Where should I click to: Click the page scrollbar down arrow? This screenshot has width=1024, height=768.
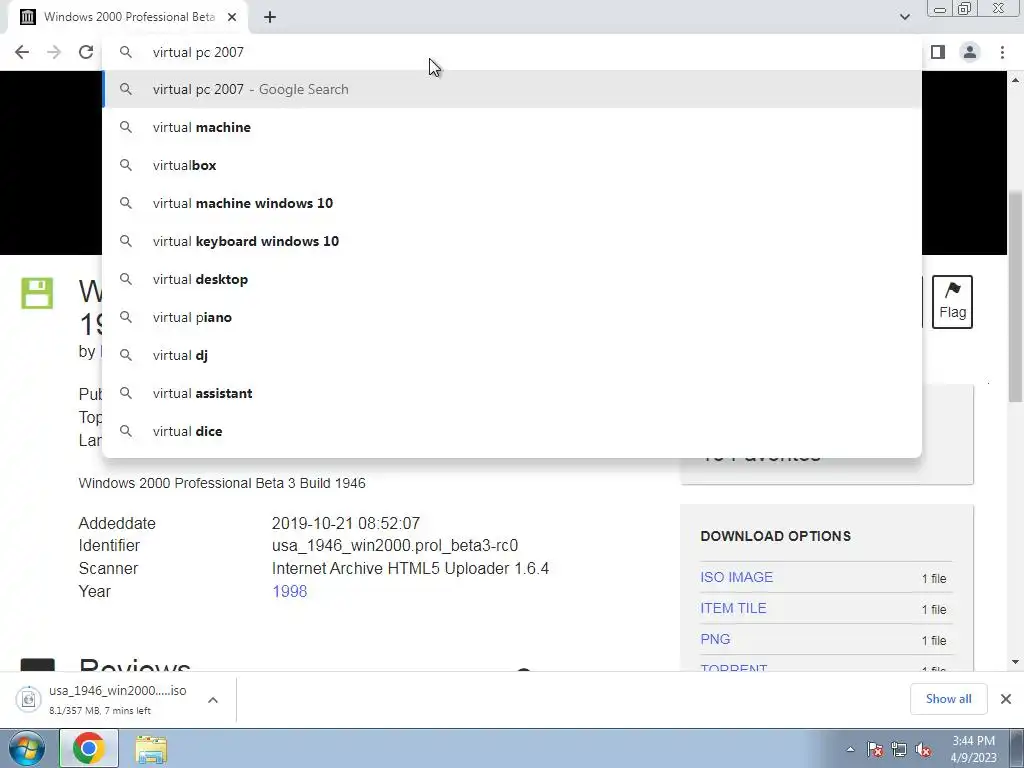[x=1016, y=662]
